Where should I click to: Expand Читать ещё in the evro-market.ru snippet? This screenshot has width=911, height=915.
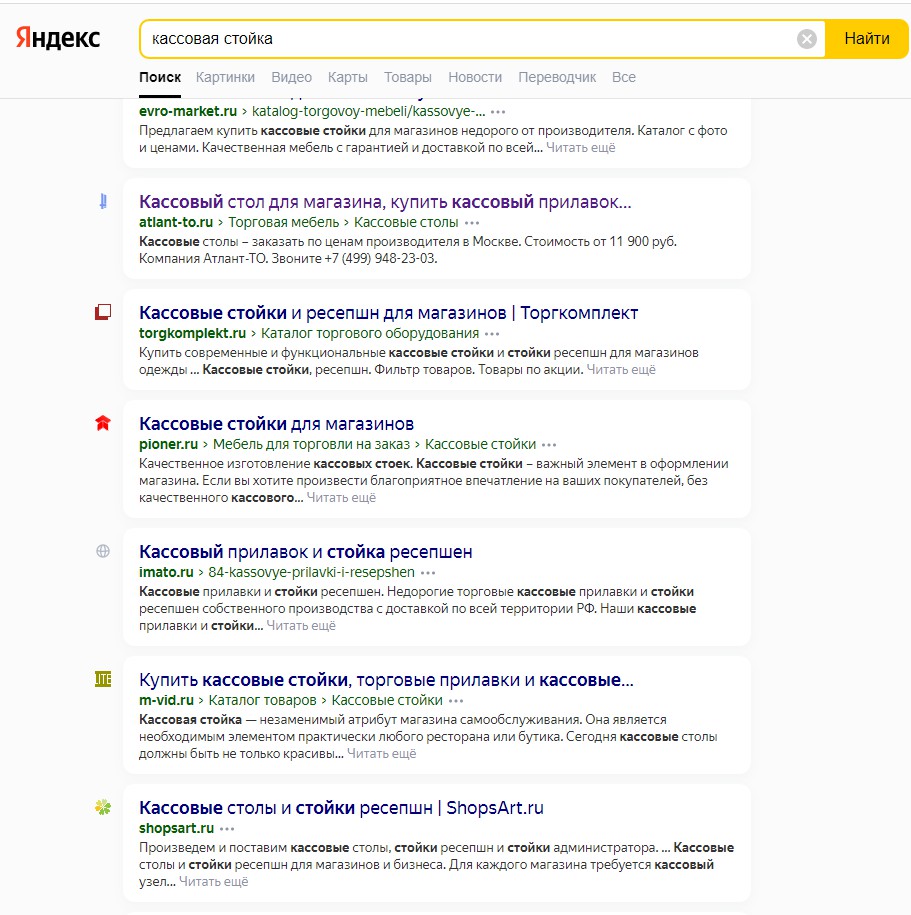581,148
